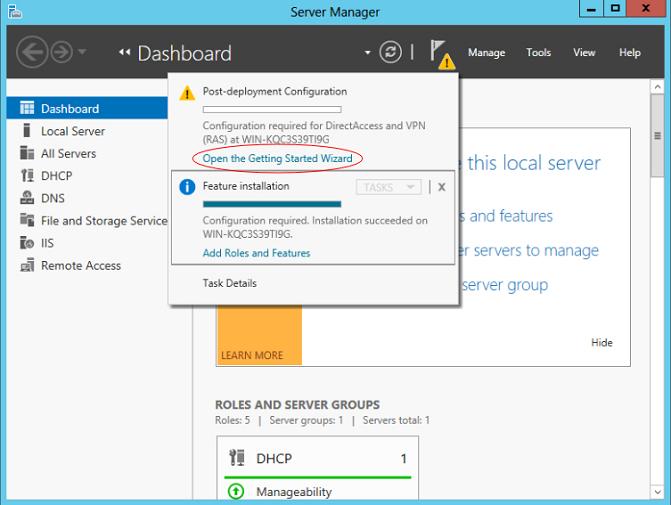Click Open the Getting Started Wizard

point(277,159)
